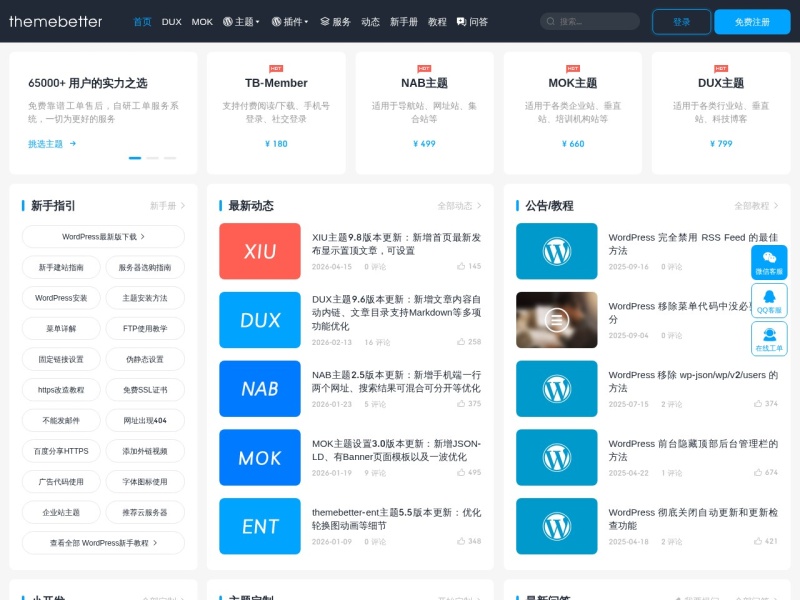800x600 pixels.
Task: Click the NAB thumbnail
Action: coord(260,389)
